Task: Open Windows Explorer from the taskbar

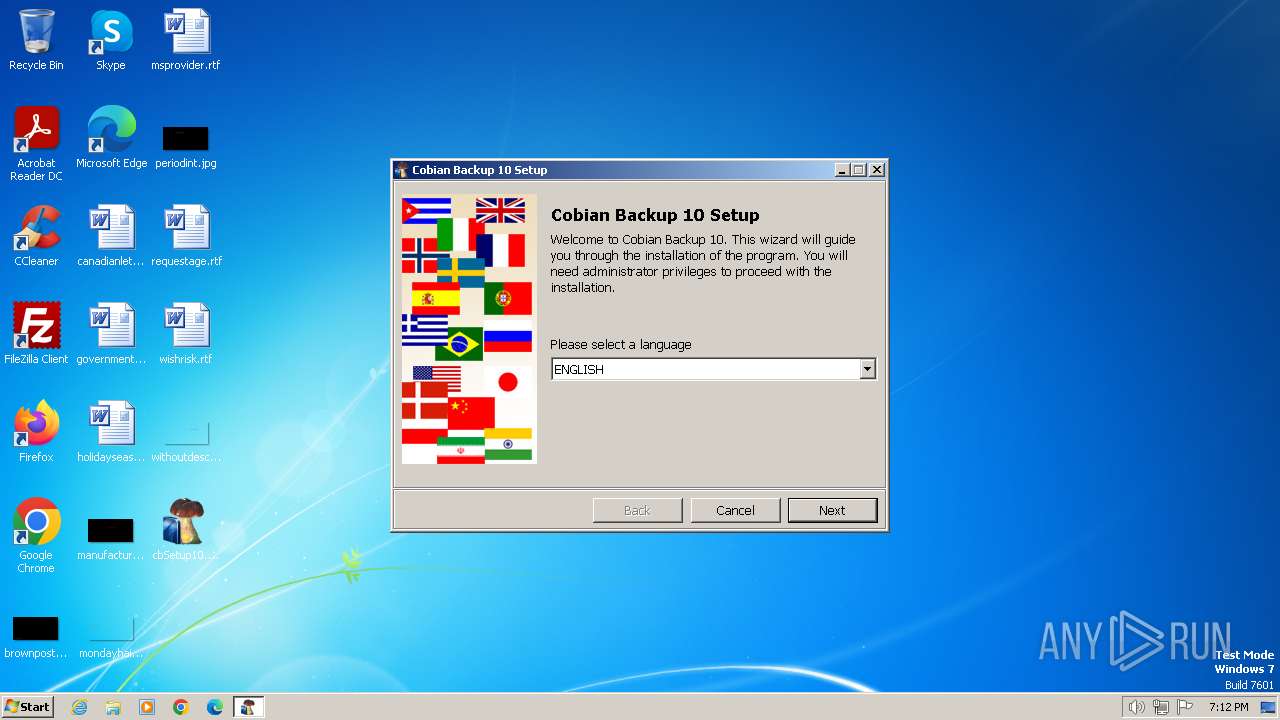Action: (113, 707)
